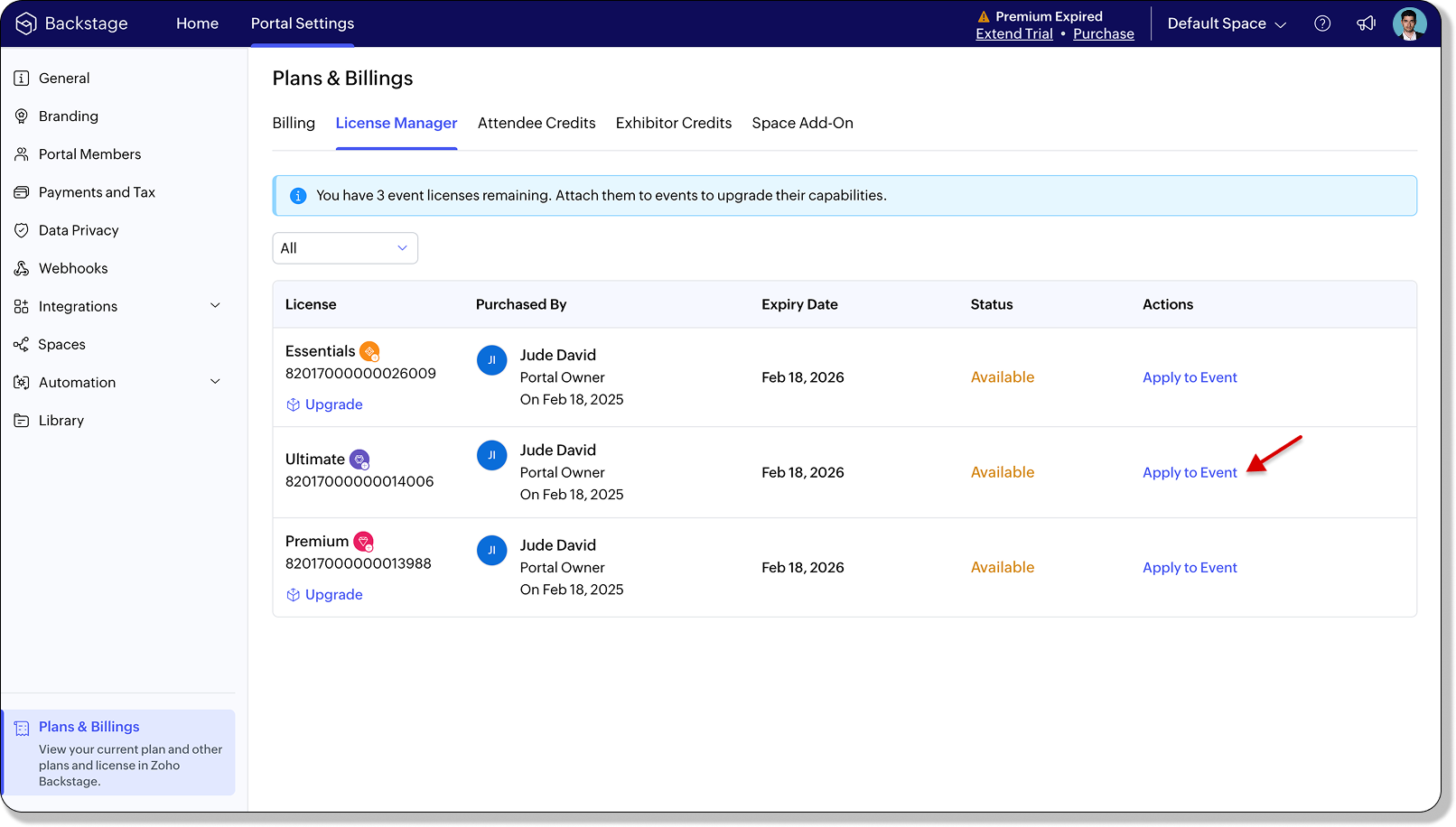The image size is (1456, 827).
Task: Open the All license filter dropdown
Action: (x=345, y=248)
